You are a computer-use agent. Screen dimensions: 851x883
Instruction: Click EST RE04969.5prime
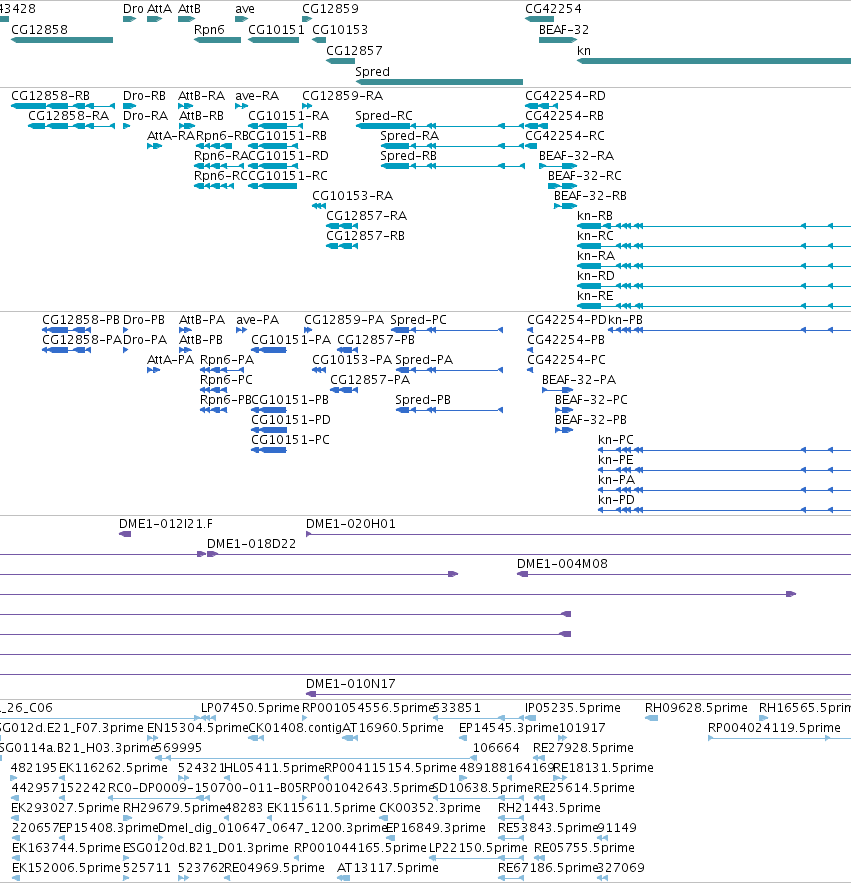pos(228,878)
